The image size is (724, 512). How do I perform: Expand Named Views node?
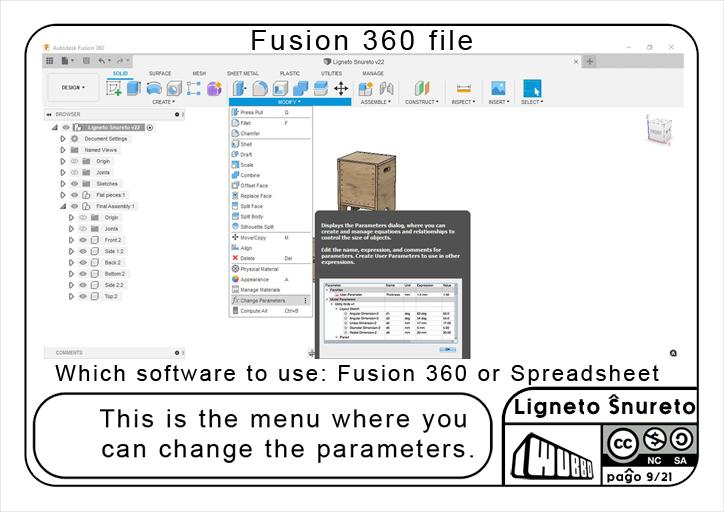[63, 150]
